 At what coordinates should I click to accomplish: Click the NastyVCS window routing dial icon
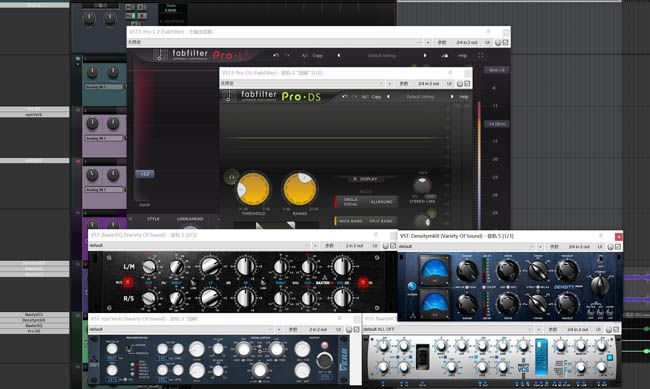point(609,329)
